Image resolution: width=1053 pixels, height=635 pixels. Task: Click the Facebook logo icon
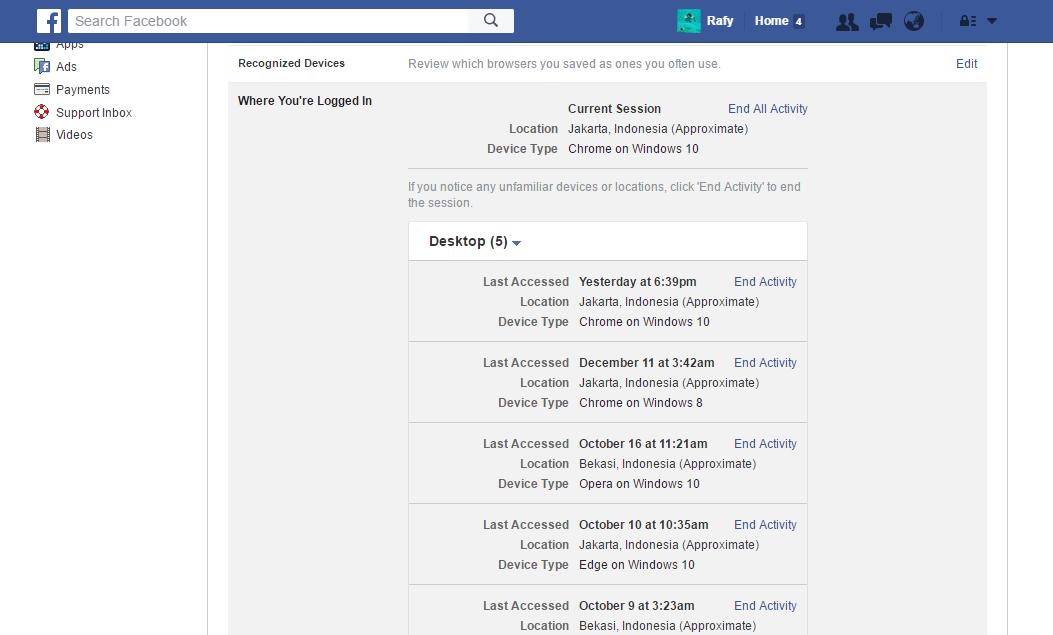pyautogui.click(x=49, y=21)
